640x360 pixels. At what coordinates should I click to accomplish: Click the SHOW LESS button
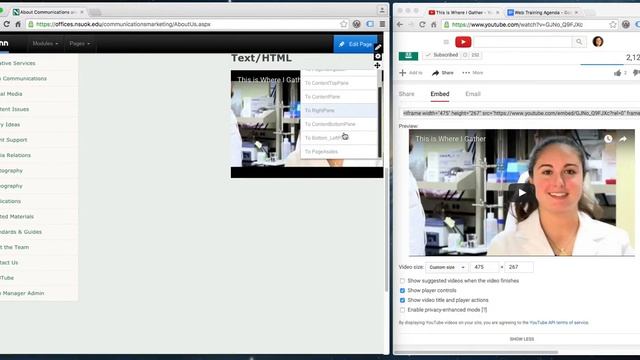522,339
